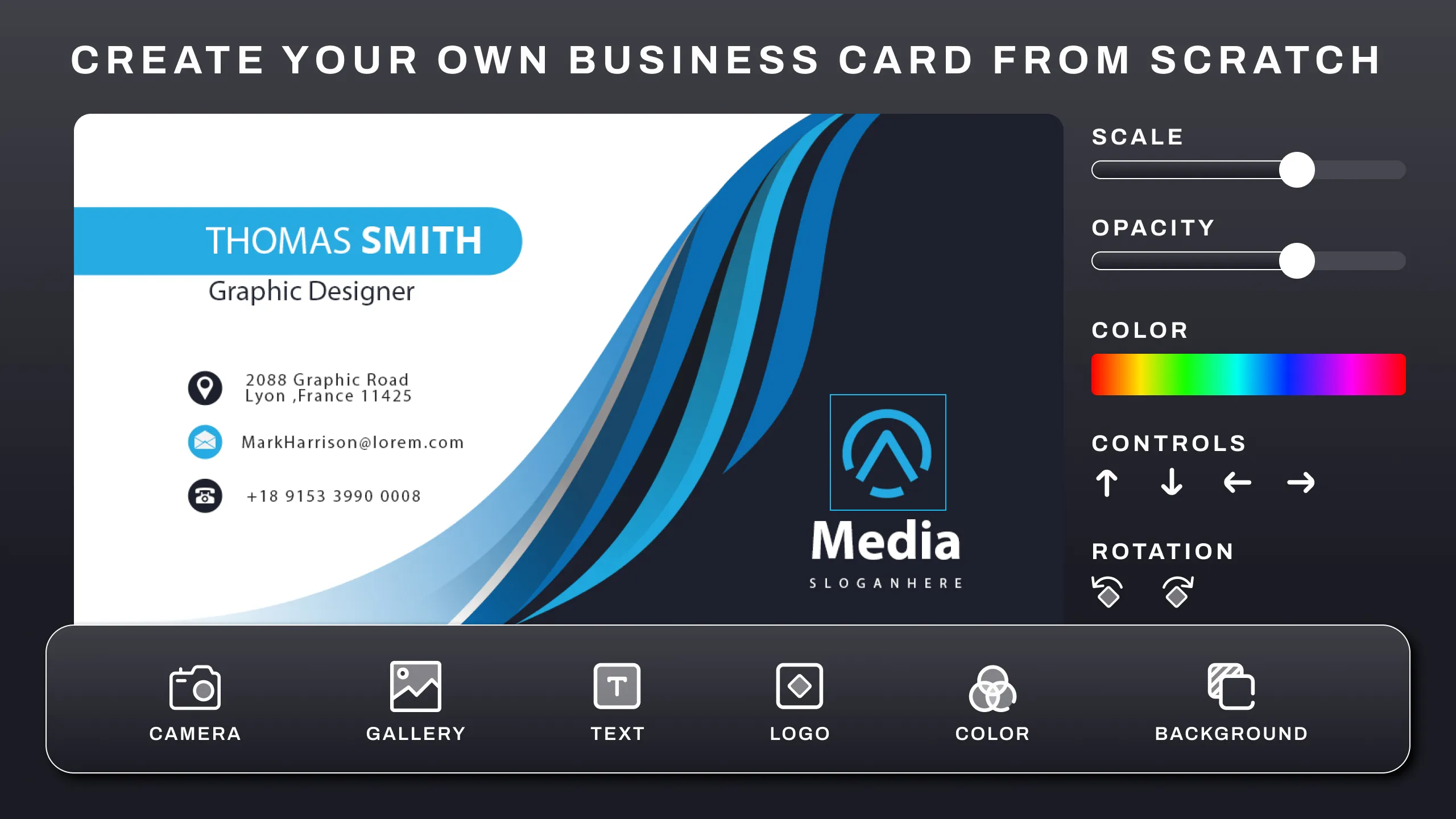The width and height of the screenshot is (1456, 819).
Task: Select the Gallery option
Action: 415,700
